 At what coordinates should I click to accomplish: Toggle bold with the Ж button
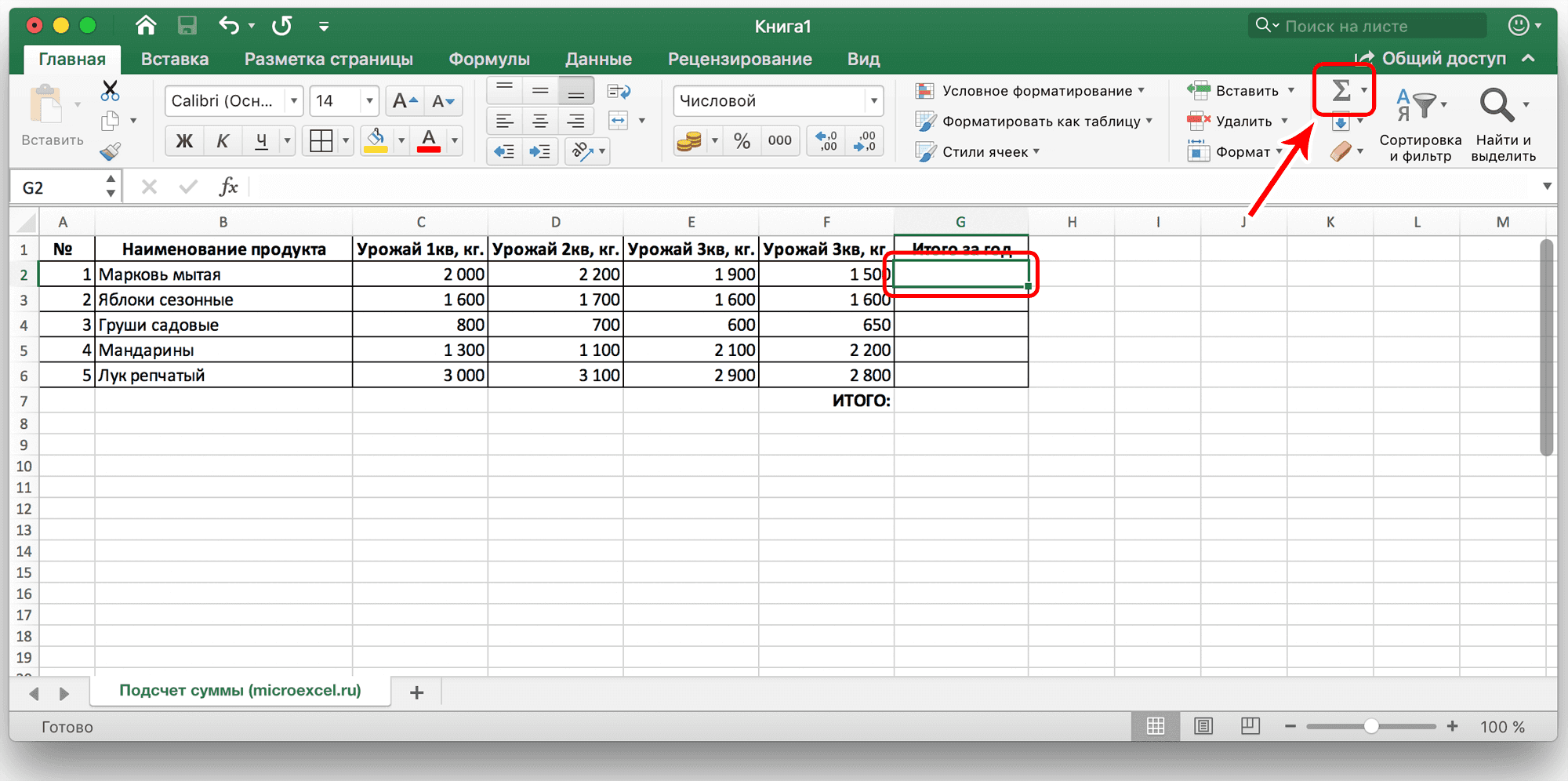[184, 140]
